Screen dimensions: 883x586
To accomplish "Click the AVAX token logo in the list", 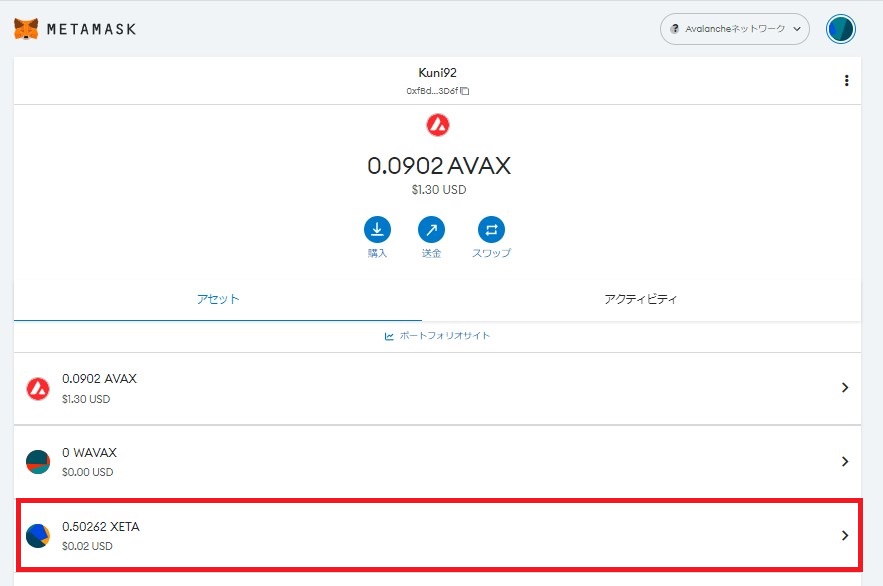I will (38, 388).
